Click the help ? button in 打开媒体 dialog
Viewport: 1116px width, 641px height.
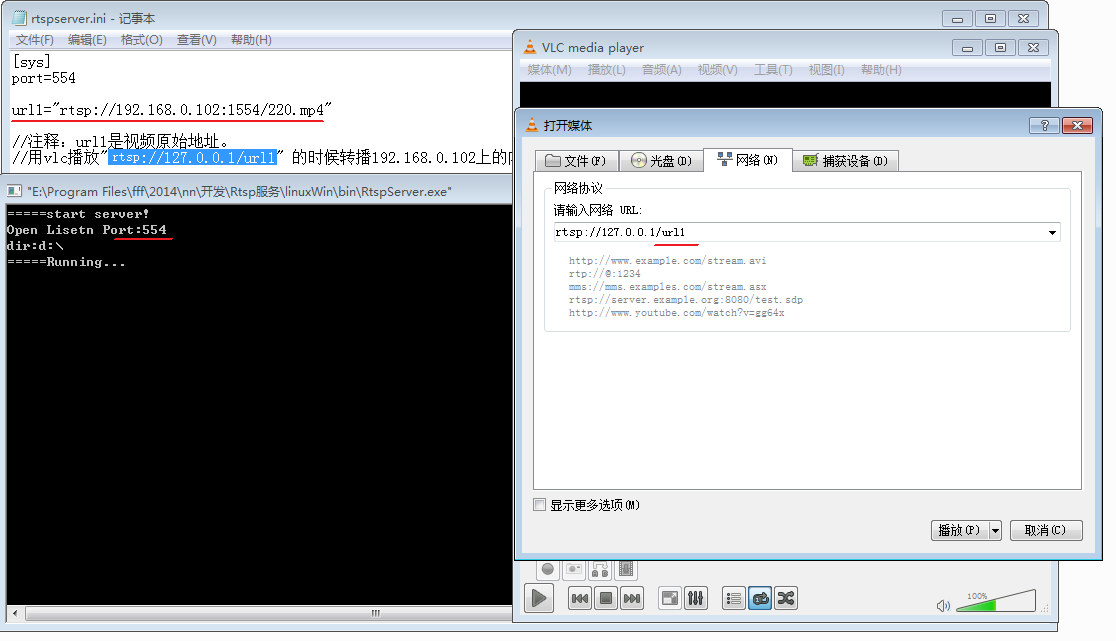click(x=1044, y=125)
